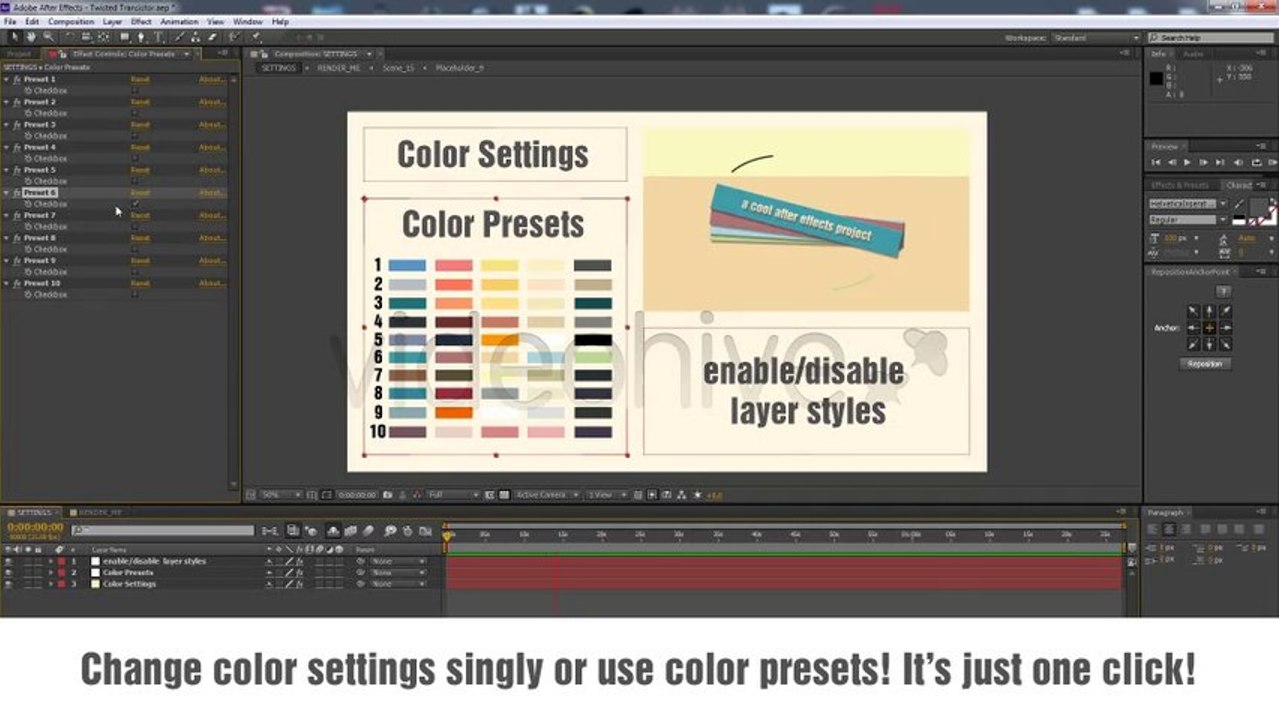Select the Rectangle shape tool

click(124, 37)
